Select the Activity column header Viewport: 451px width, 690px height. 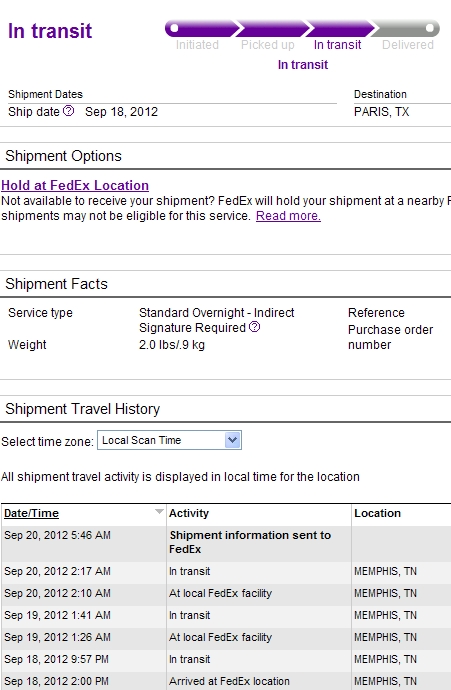tap(189, 513)
